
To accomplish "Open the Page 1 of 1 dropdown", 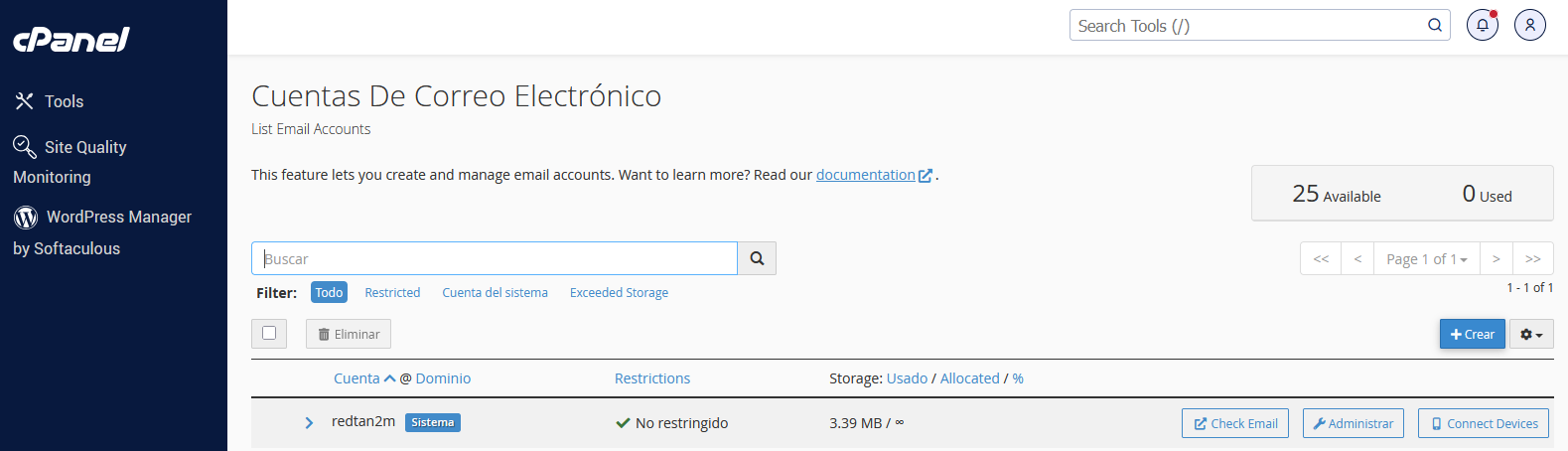I will click(x=1426, y=259).
